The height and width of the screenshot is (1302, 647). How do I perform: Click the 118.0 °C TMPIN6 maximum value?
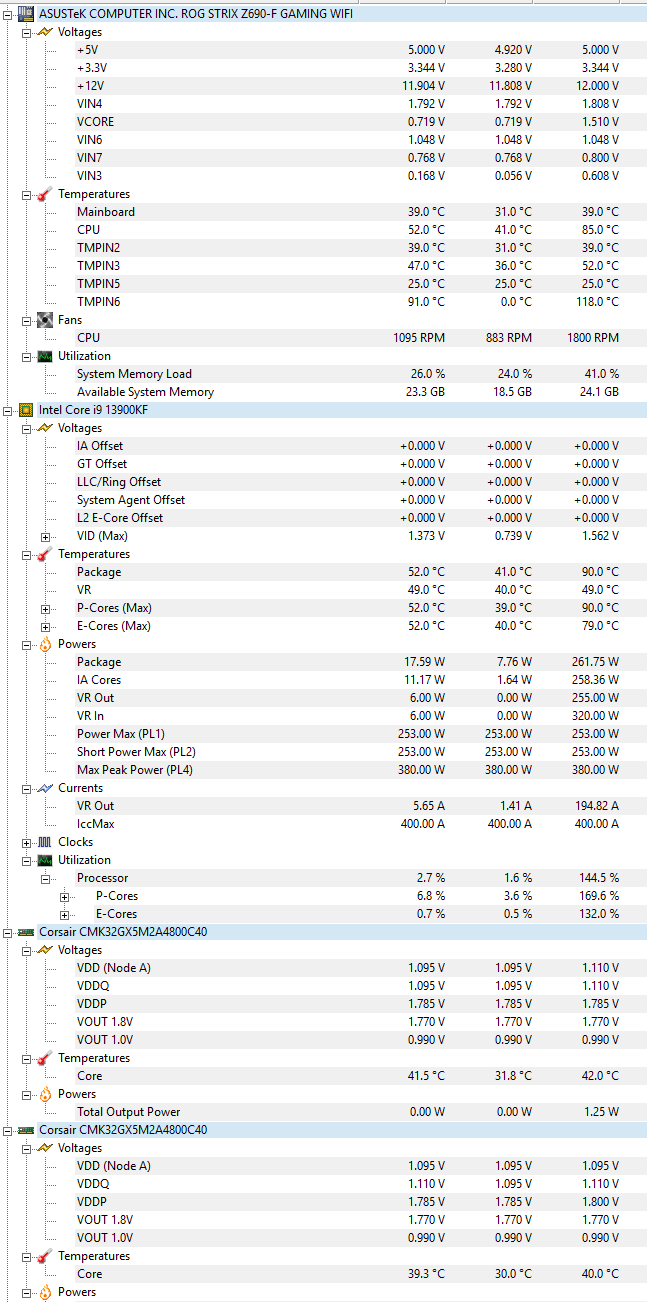tap(594, 302)
